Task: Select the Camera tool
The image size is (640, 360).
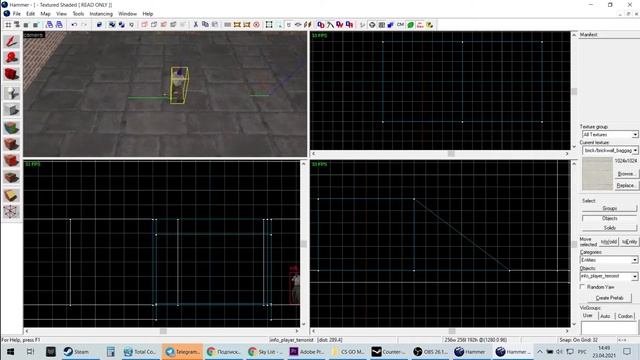Action: tap(11, 74)
